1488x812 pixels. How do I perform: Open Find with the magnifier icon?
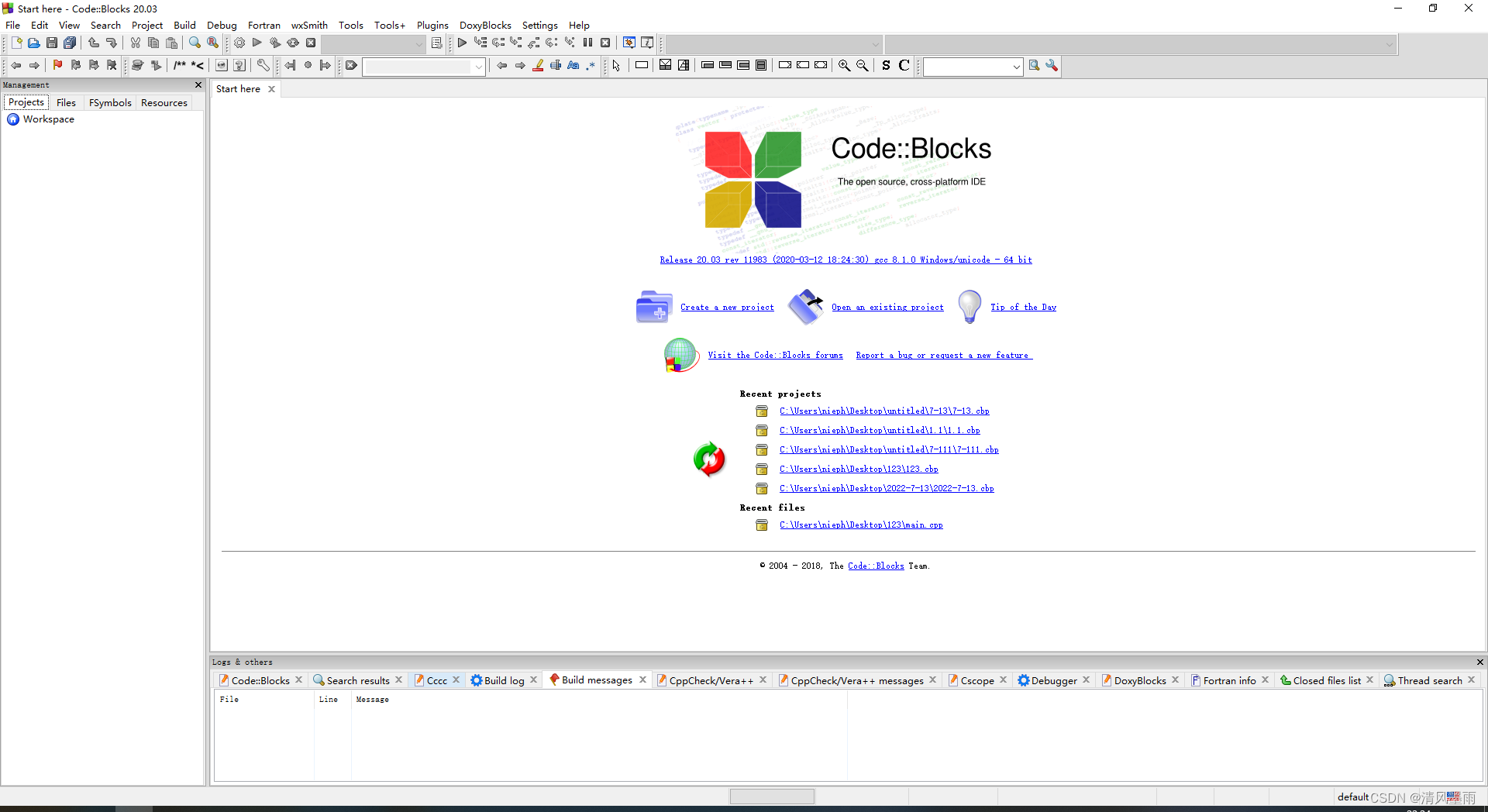pos(195,43)
